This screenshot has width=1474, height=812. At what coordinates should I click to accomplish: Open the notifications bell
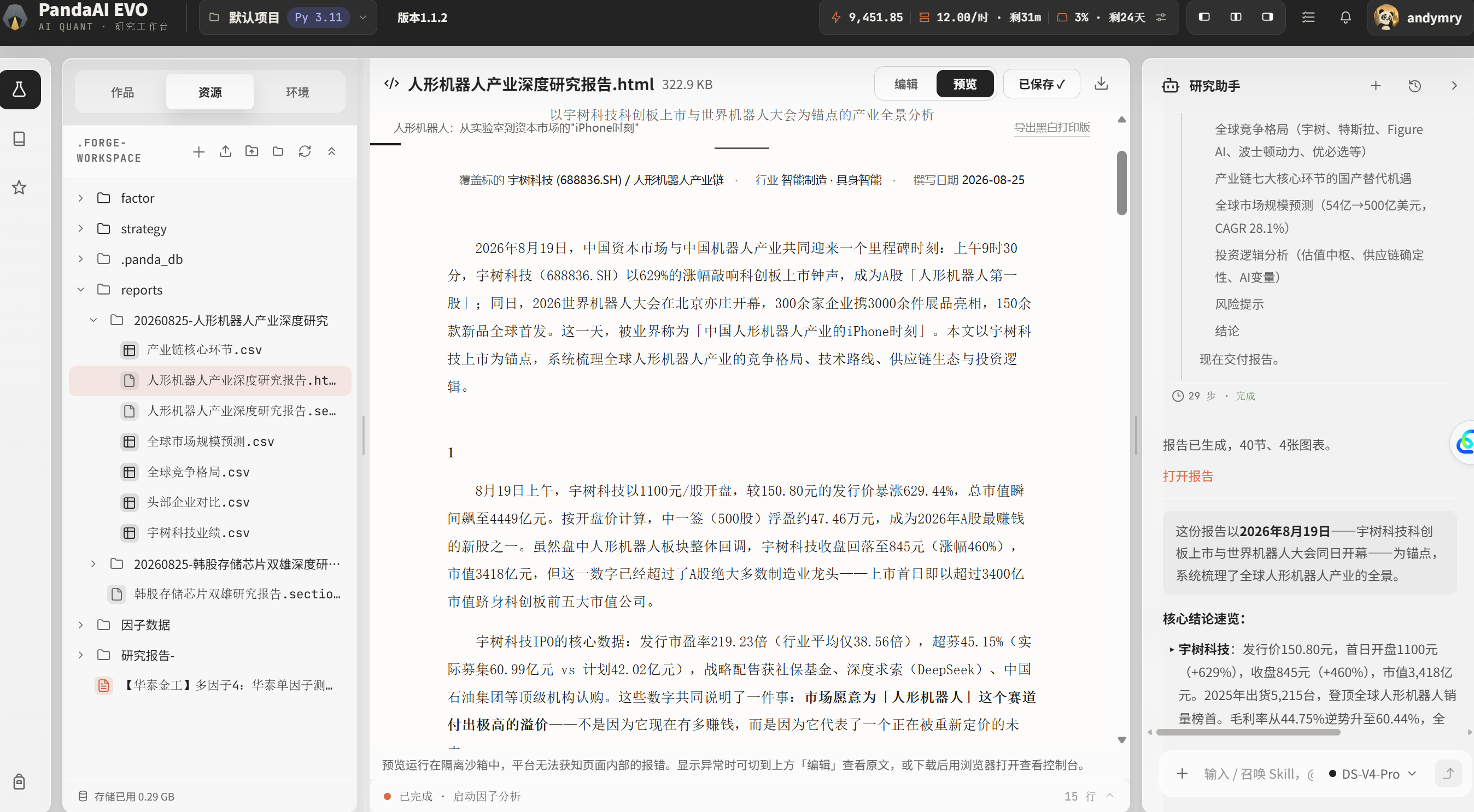click(1346, 17)
